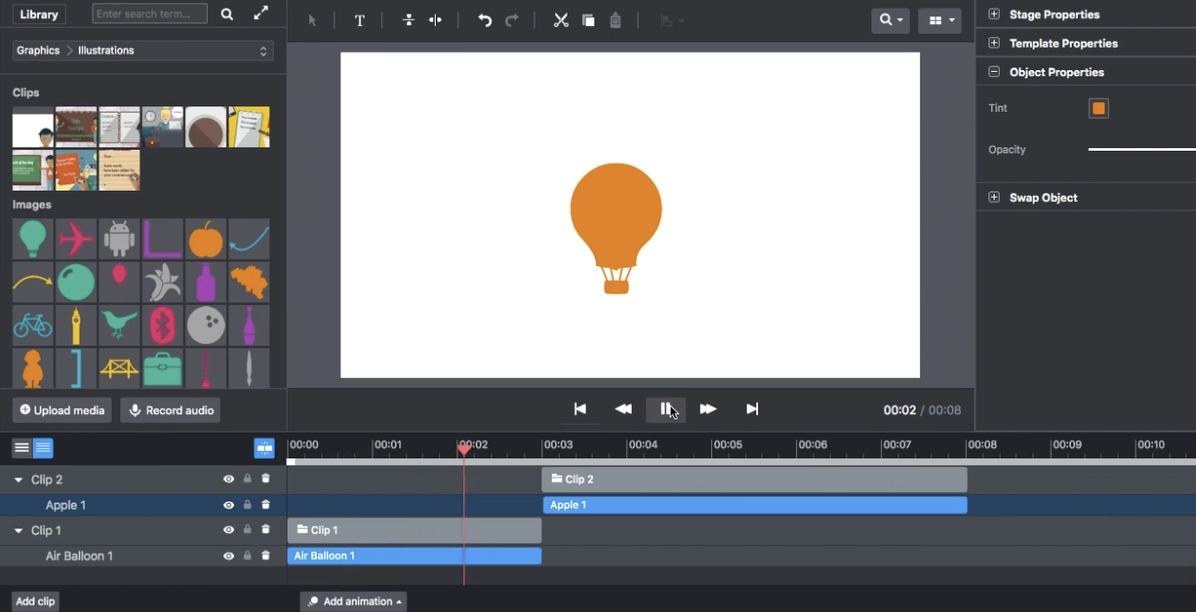
Task: Select the Apple 1 blue timeline bar
Action: click(x=755, y=505)
